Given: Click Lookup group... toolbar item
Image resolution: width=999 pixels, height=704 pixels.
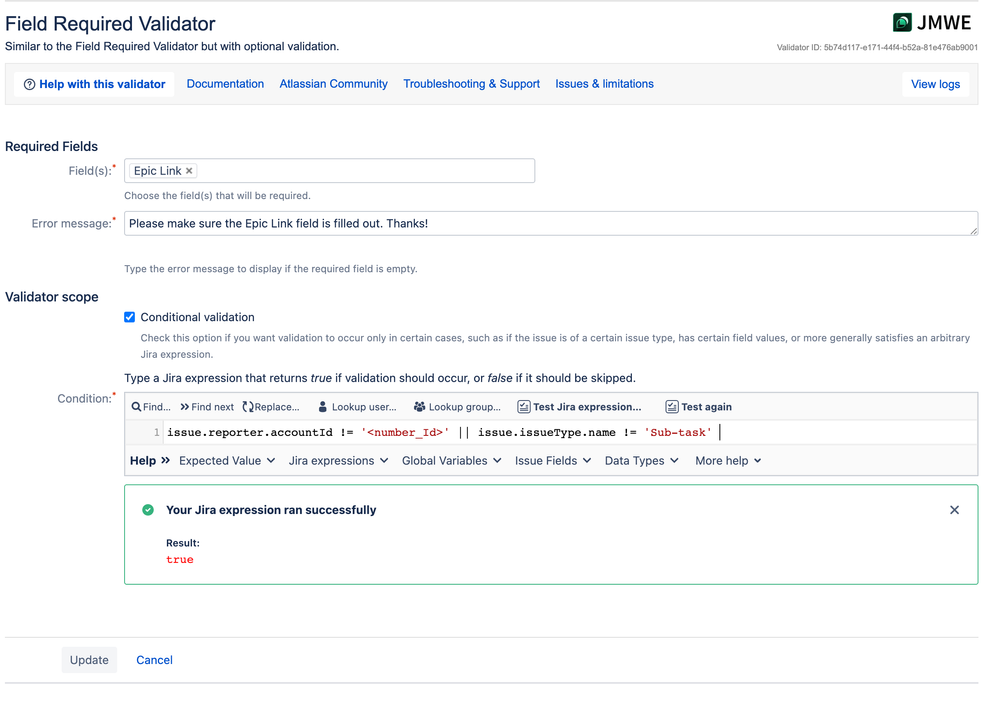Looking at the screenshot, I should (x=457, y=406).
